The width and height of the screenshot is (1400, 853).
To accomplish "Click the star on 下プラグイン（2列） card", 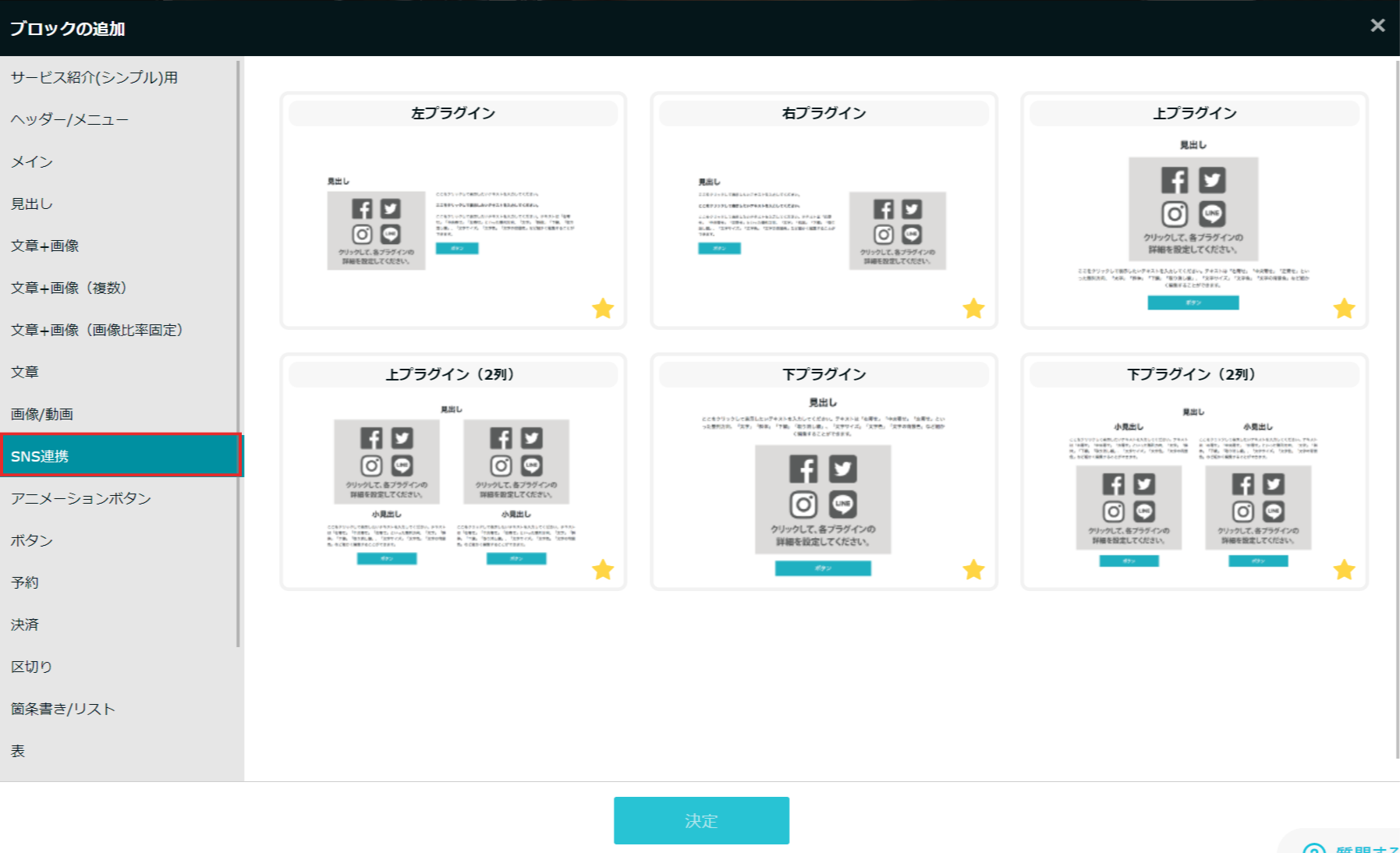I will tap(1344, 570).
